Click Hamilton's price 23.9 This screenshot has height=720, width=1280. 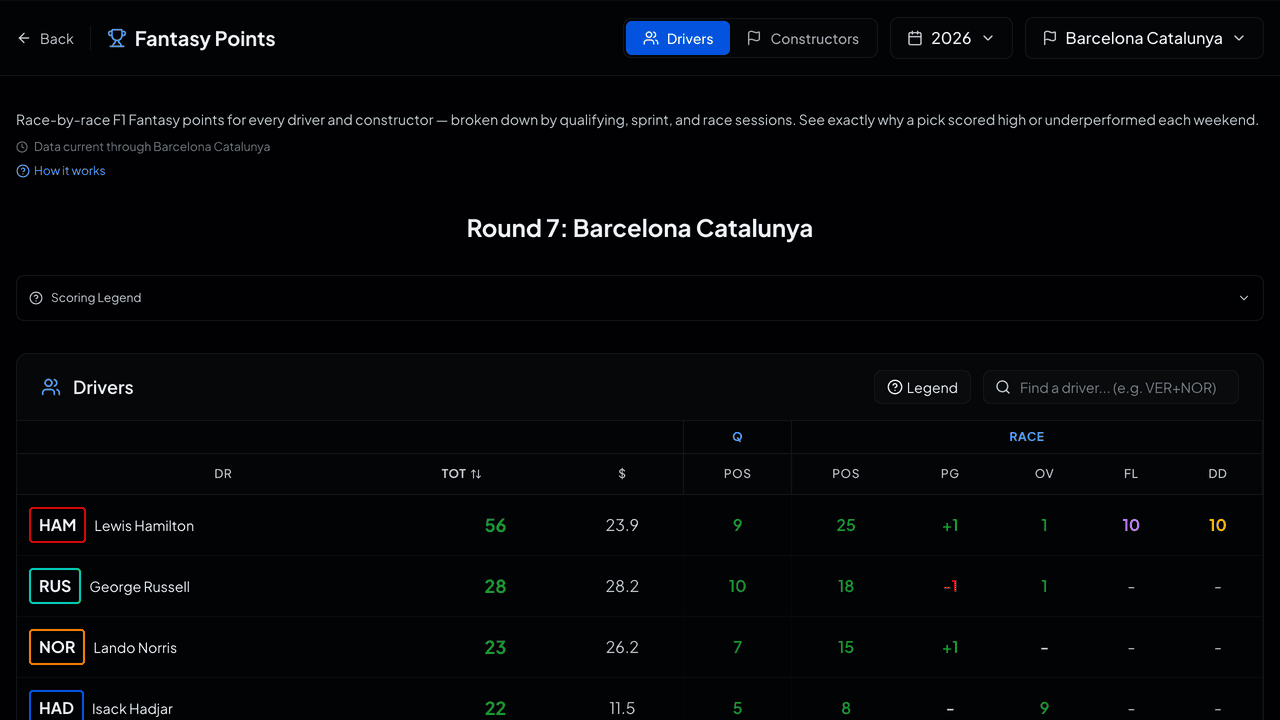(622, 526)
